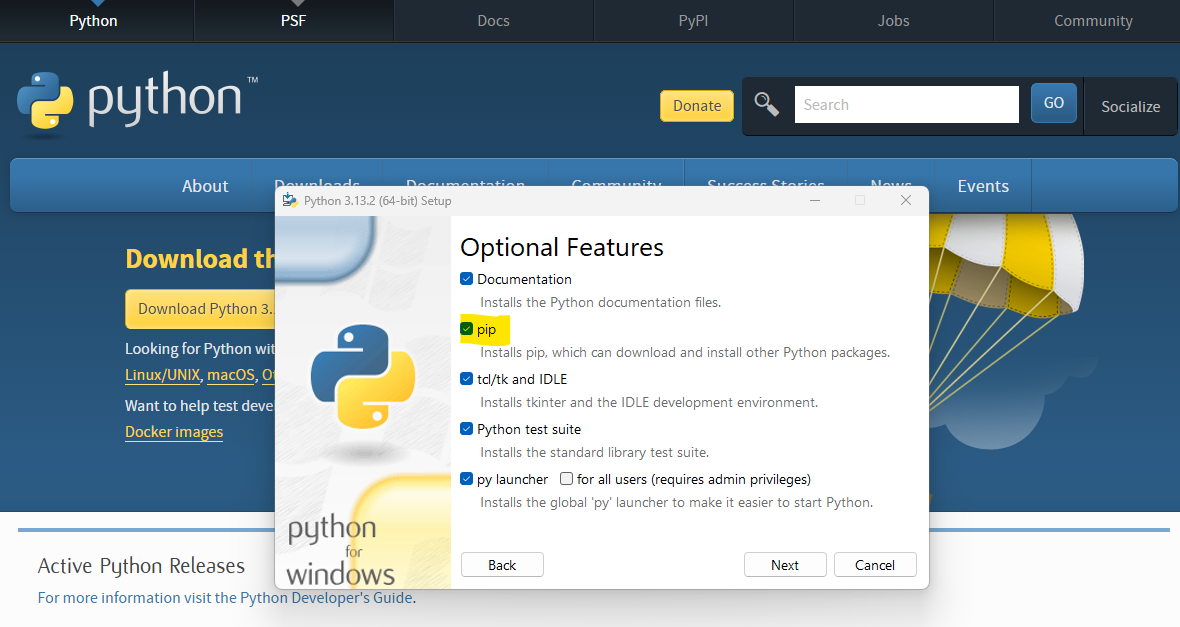Toggle the pip checkbox
The height and width of the screenshot is (627, 1180).
[467, 329]
